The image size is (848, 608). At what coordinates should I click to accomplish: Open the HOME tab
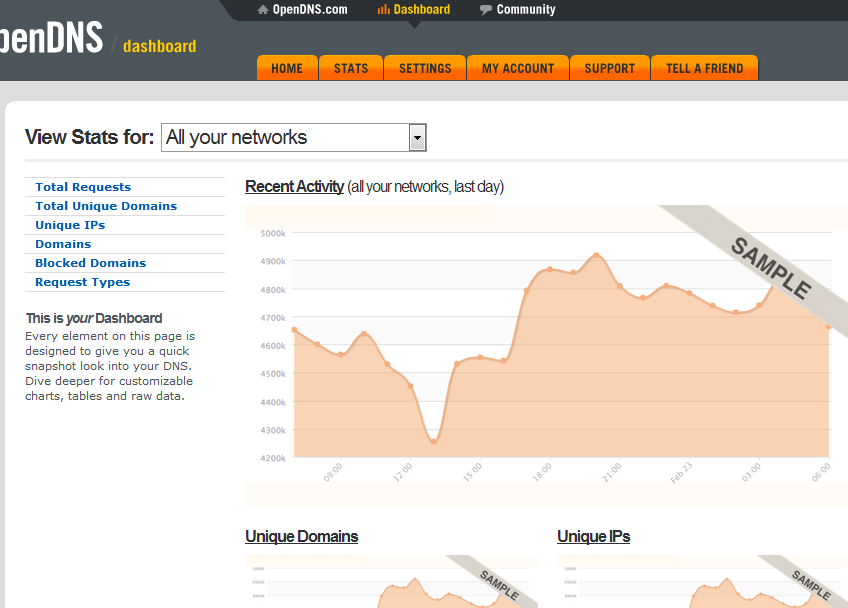pyautogui.click(x=287, y=68)
